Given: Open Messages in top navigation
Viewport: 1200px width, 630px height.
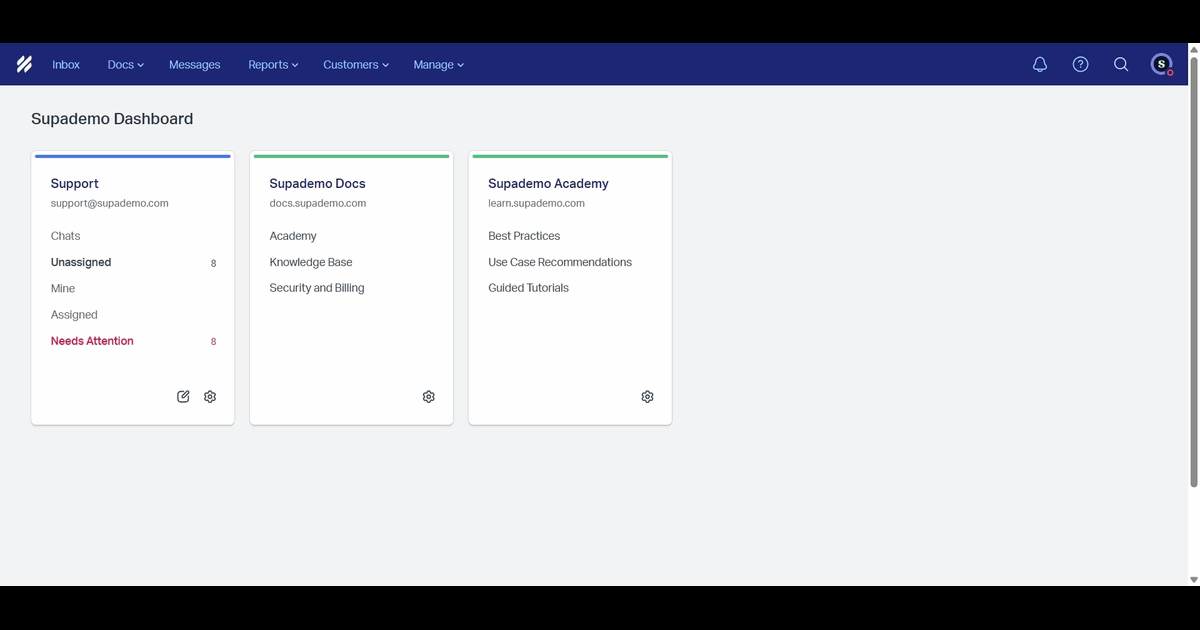Looking at the screenshot, I should tap(194, 65).
